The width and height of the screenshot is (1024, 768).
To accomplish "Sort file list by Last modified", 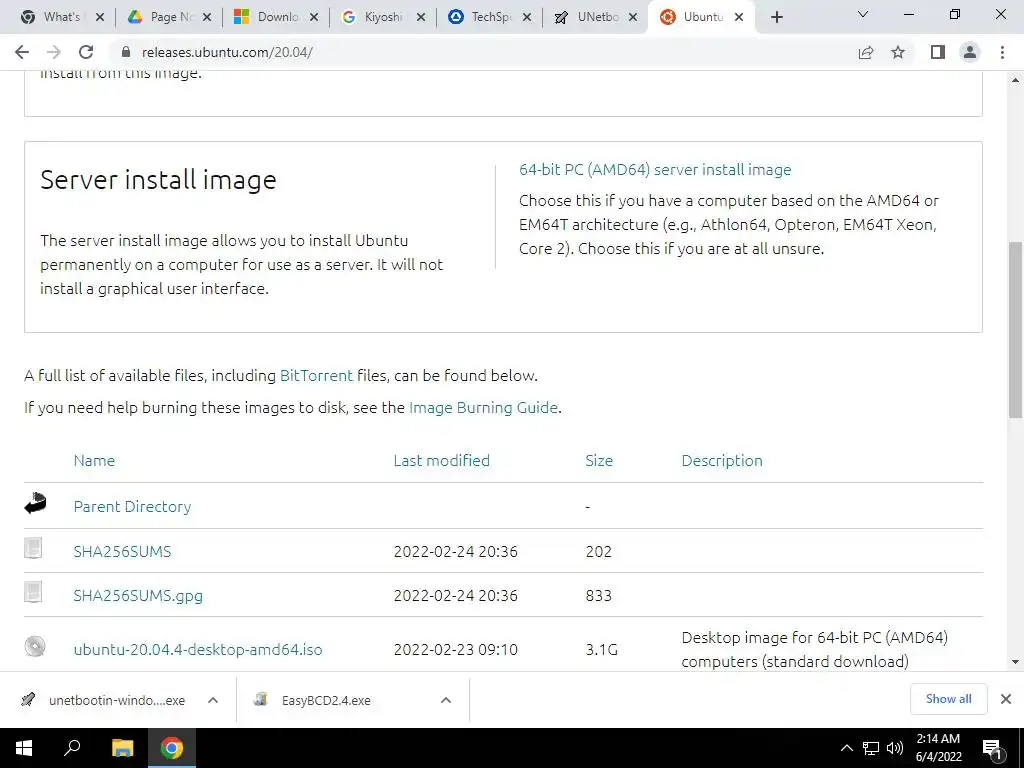I will click(441, 460).
